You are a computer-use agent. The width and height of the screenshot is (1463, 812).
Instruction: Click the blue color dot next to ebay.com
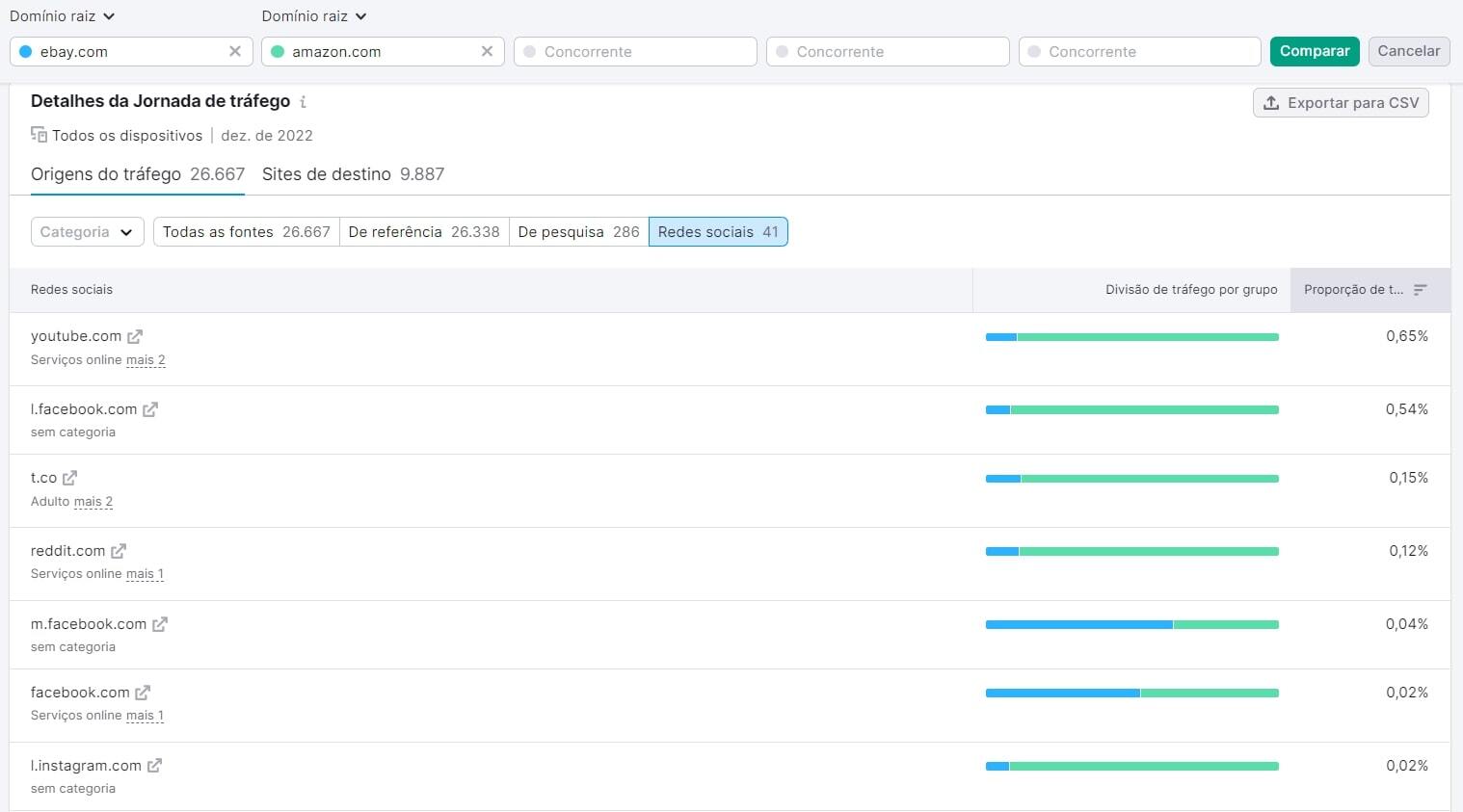pos(26,51)
